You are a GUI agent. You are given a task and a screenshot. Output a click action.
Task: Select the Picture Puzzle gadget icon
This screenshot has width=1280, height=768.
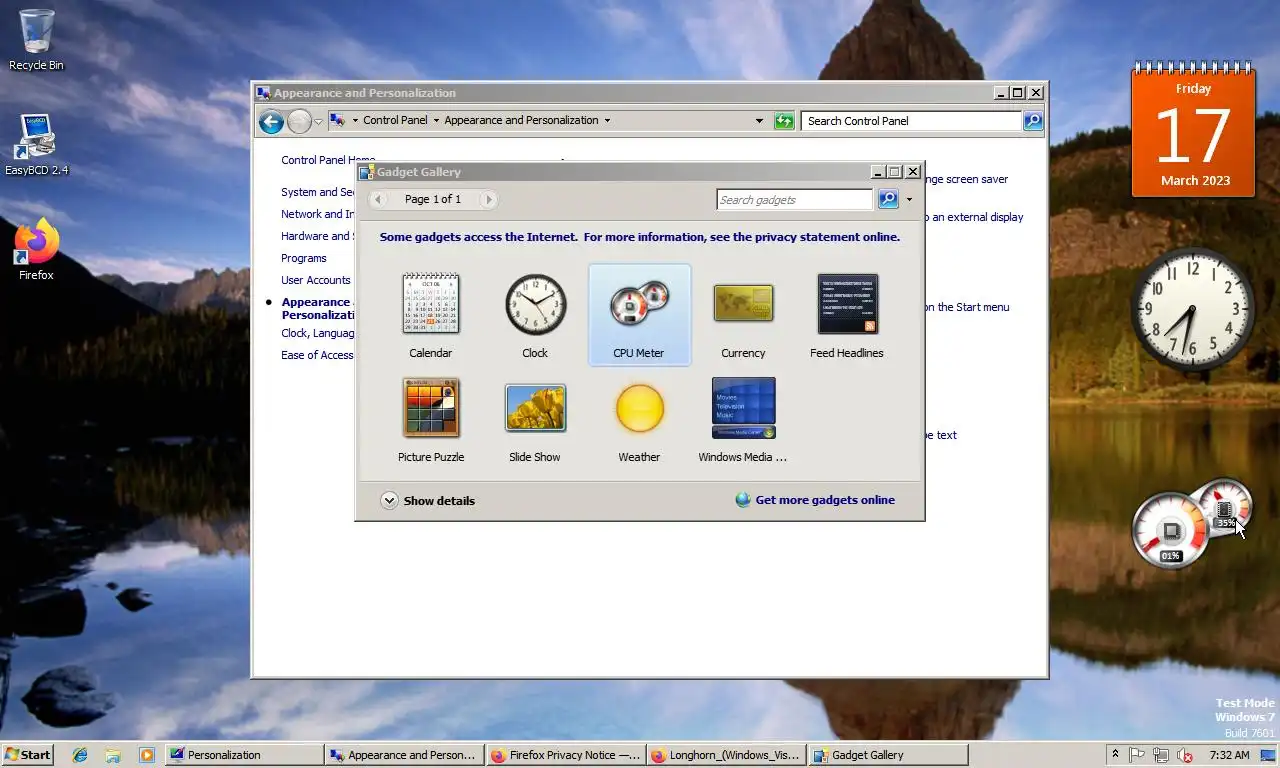point(430,408)
